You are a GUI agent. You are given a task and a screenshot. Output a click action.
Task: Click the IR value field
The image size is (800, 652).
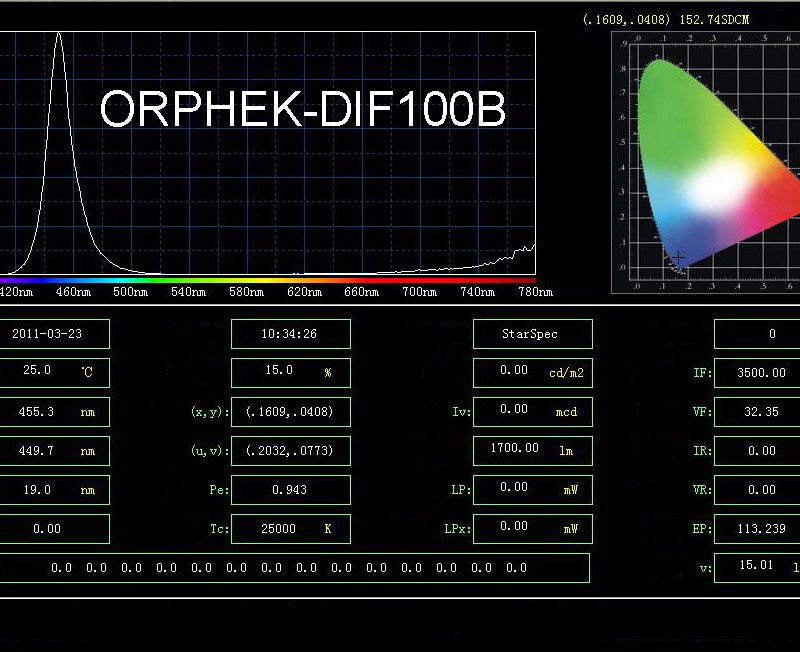[x=757, y=451]
